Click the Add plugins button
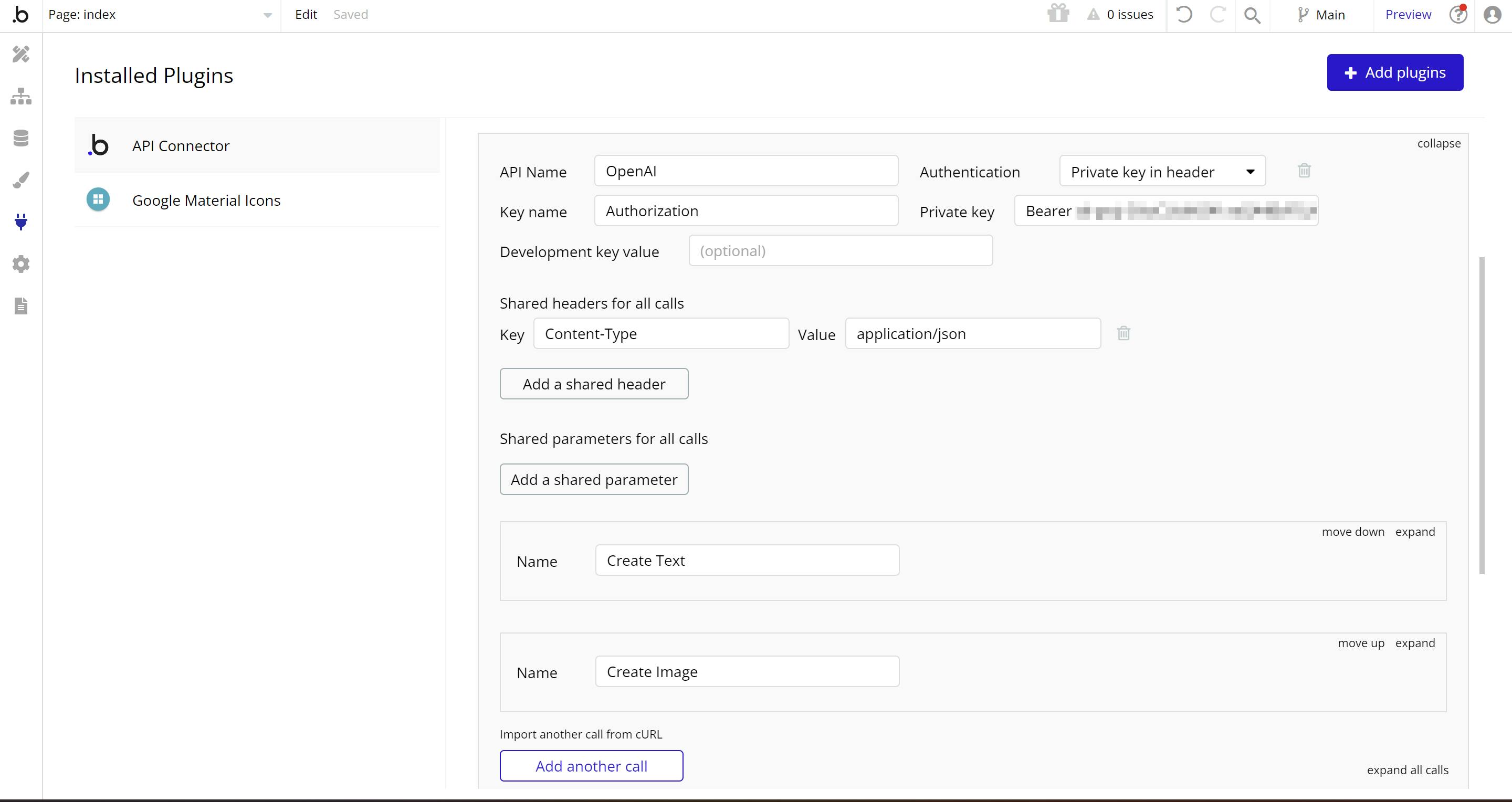The height and width of the screenshot is (802, 1512). 1394,72
